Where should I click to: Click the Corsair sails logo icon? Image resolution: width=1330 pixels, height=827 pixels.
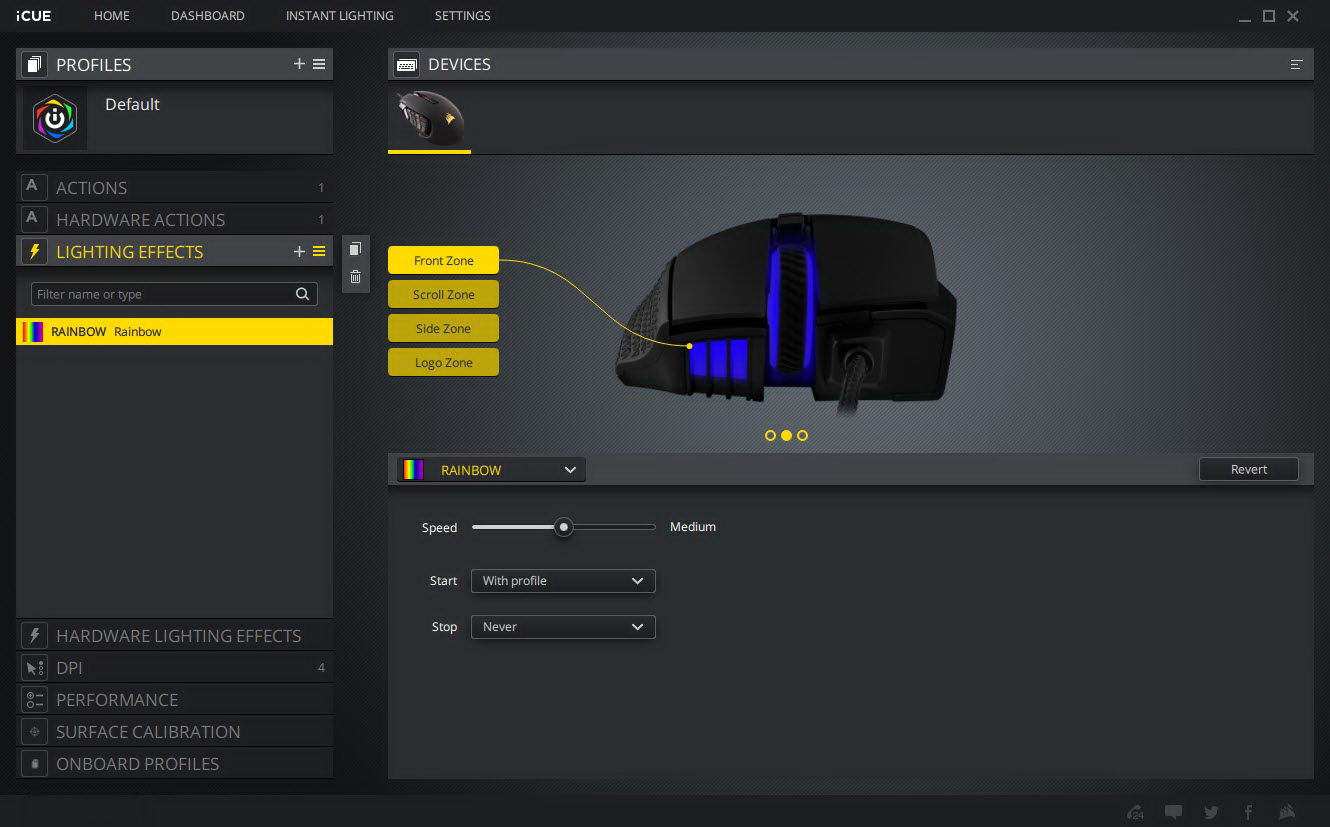(1287, 812)
